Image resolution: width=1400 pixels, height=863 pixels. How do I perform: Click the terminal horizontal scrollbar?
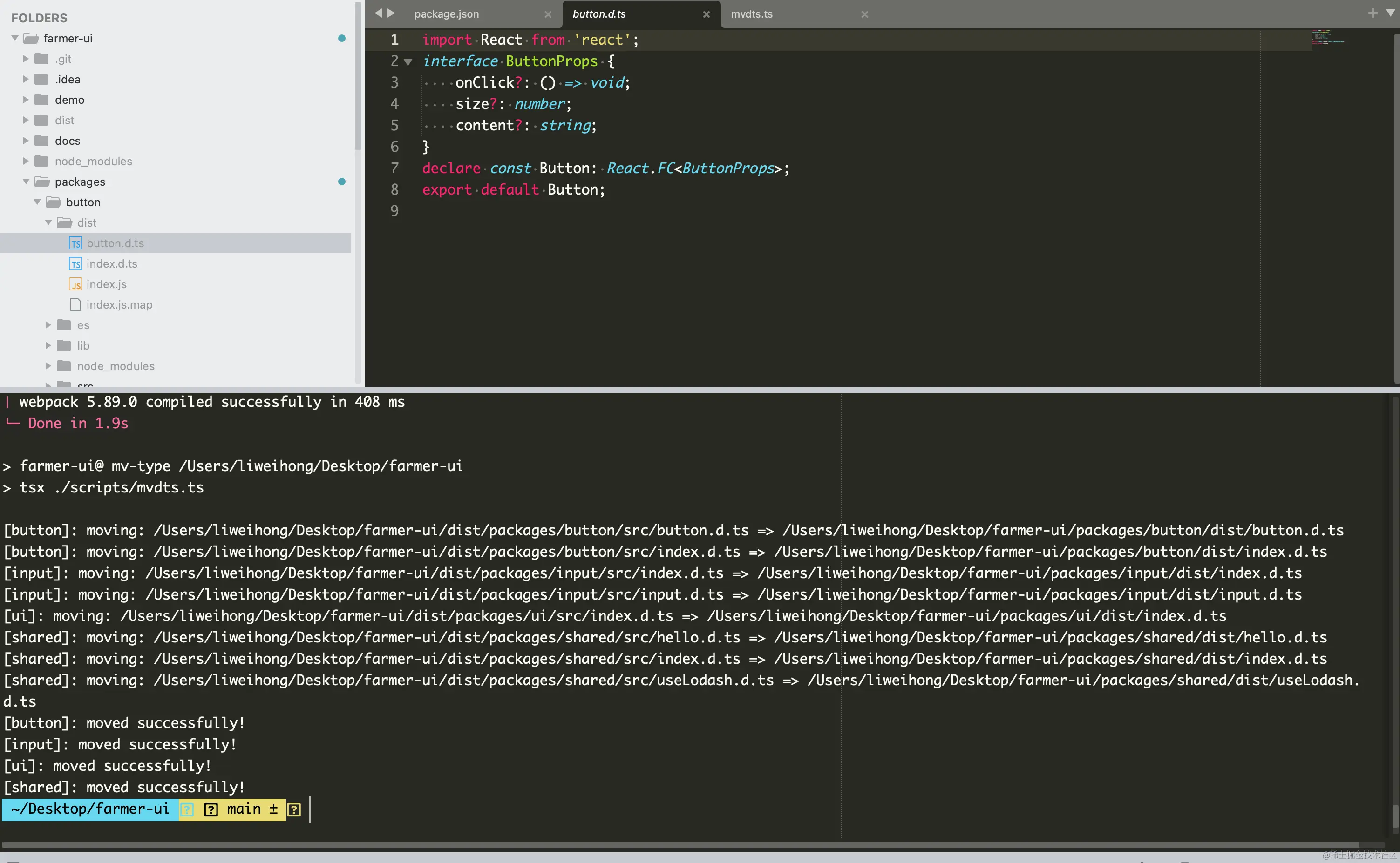[680, 845]
